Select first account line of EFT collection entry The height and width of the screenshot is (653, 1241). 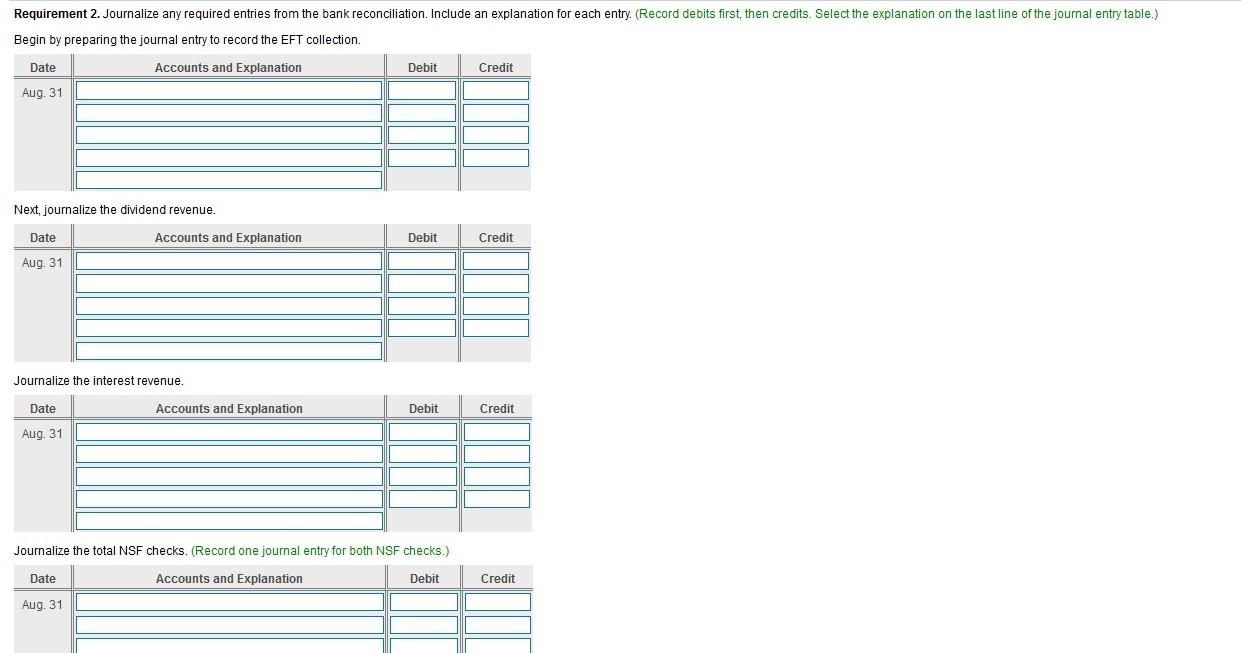pos(229,90)
